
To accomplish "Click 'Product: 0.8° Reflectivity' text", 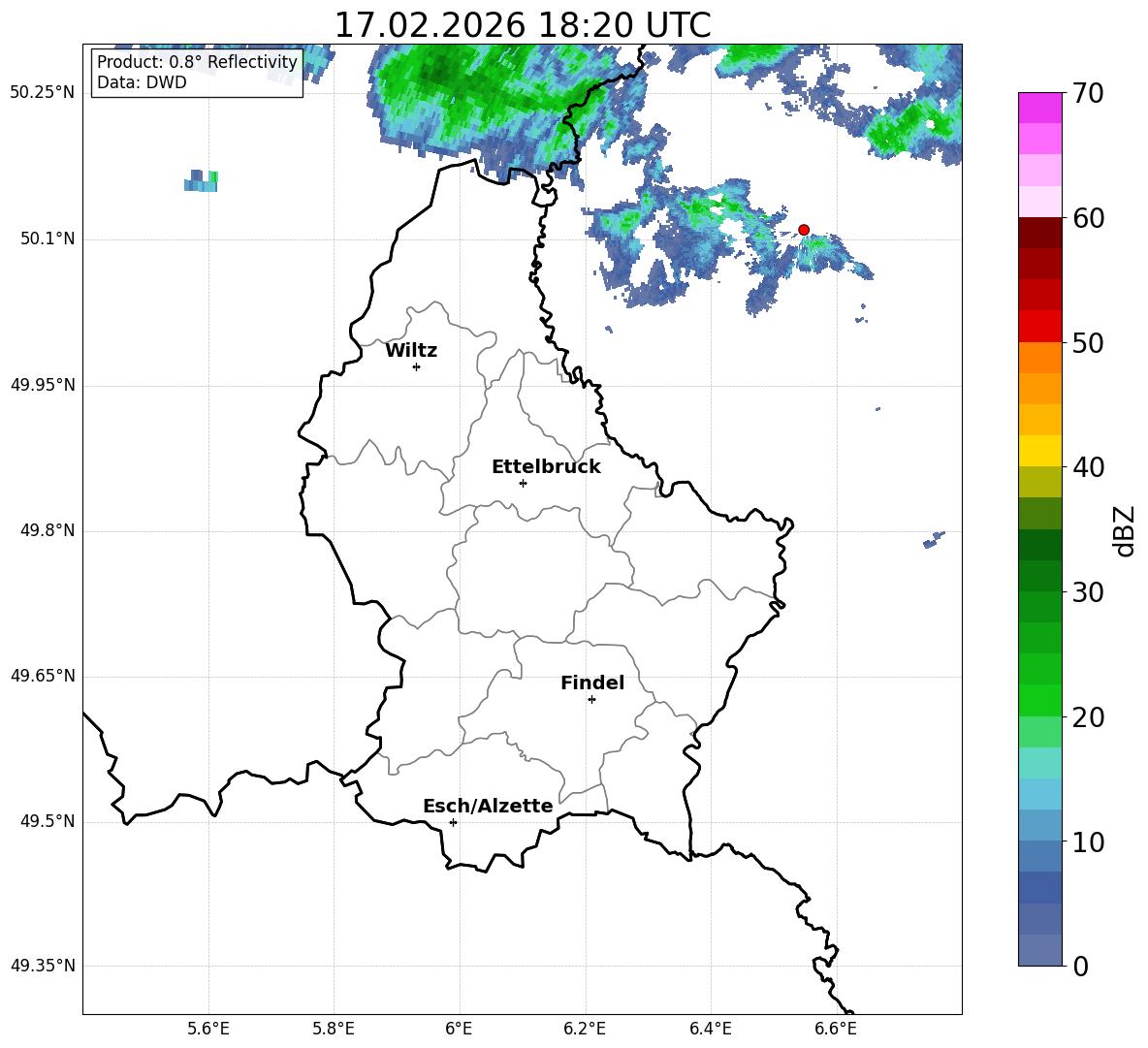I will coord(197,62).
